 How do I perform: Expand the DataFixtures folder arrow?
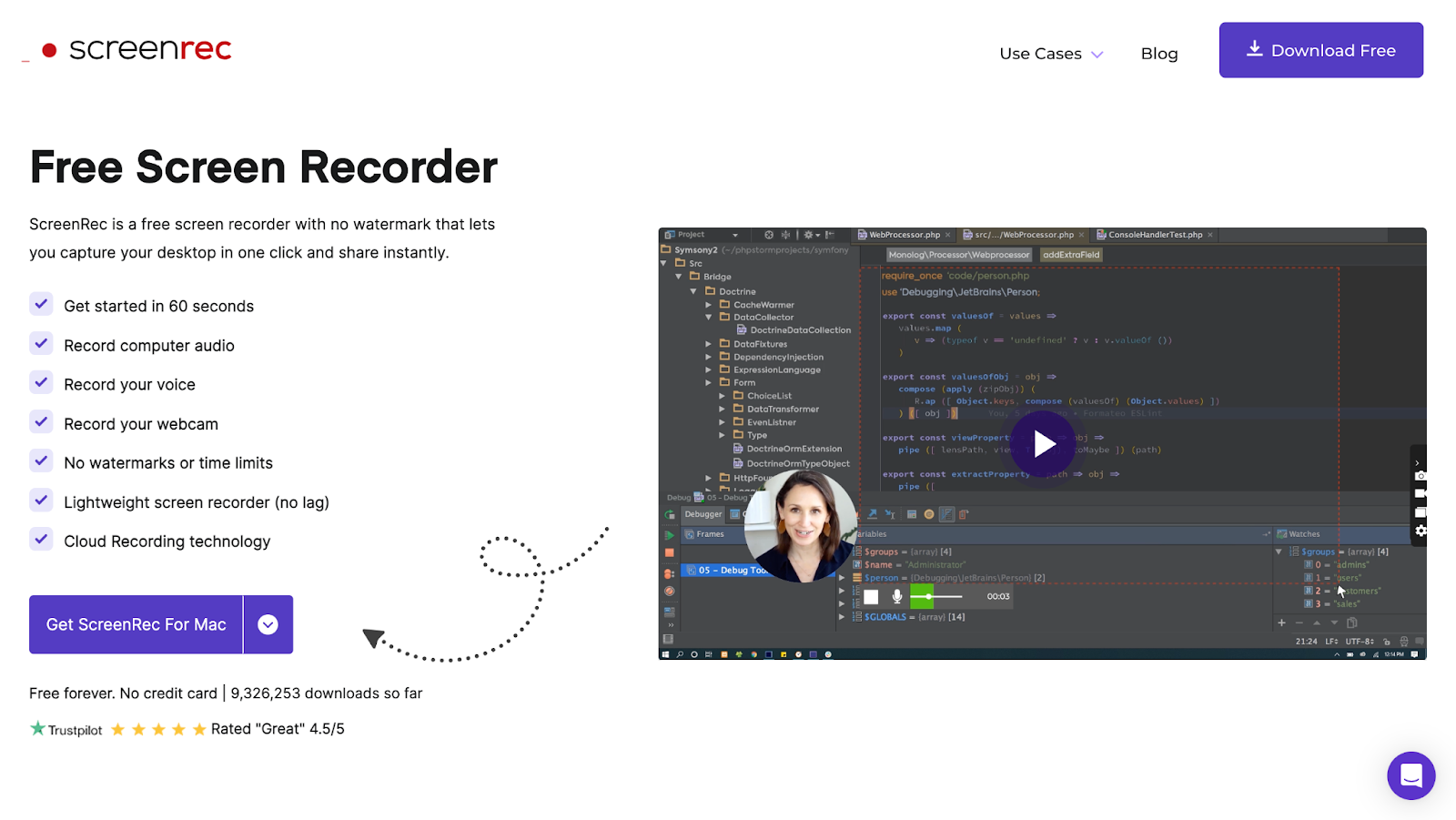pos(708,344)
